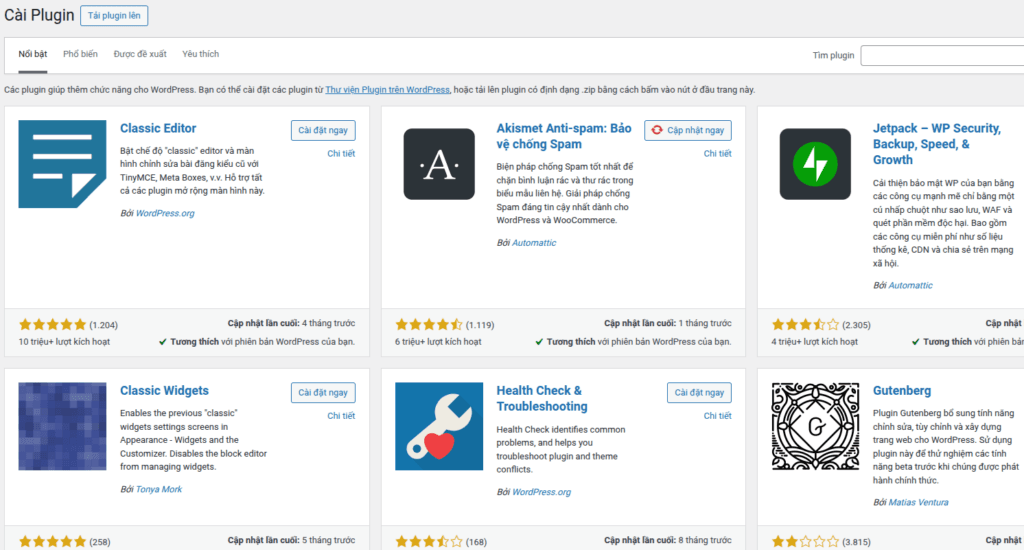The height and width of the screenshot is (550, 1024).
Task: Click the (2.305) rating count
Action: 856,325
